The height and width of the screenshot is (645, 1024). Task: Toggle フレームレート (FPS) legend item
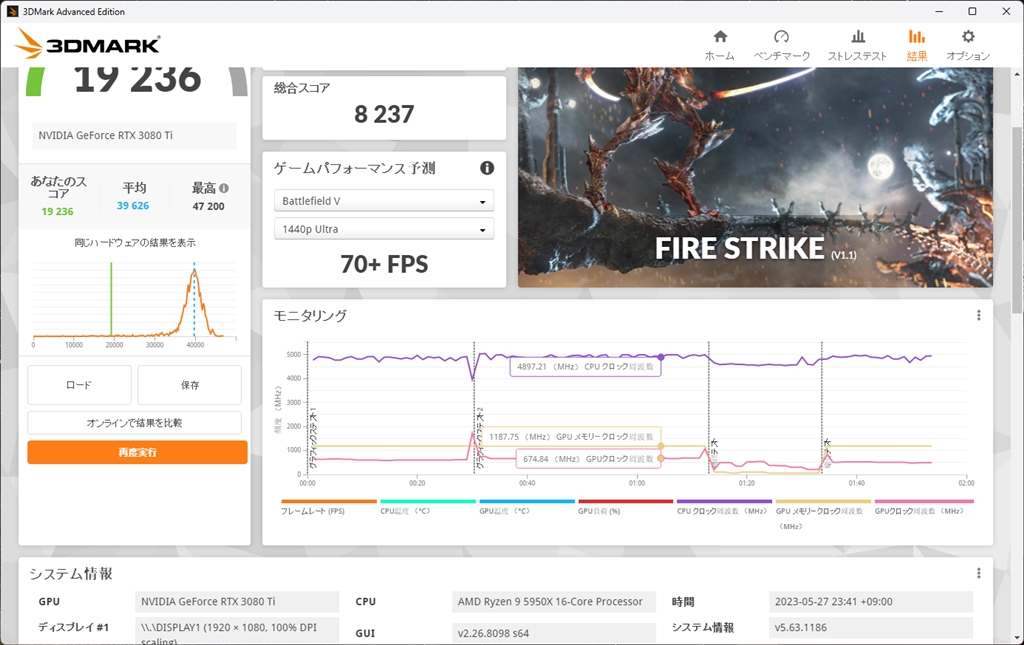(x=328, y=507)
